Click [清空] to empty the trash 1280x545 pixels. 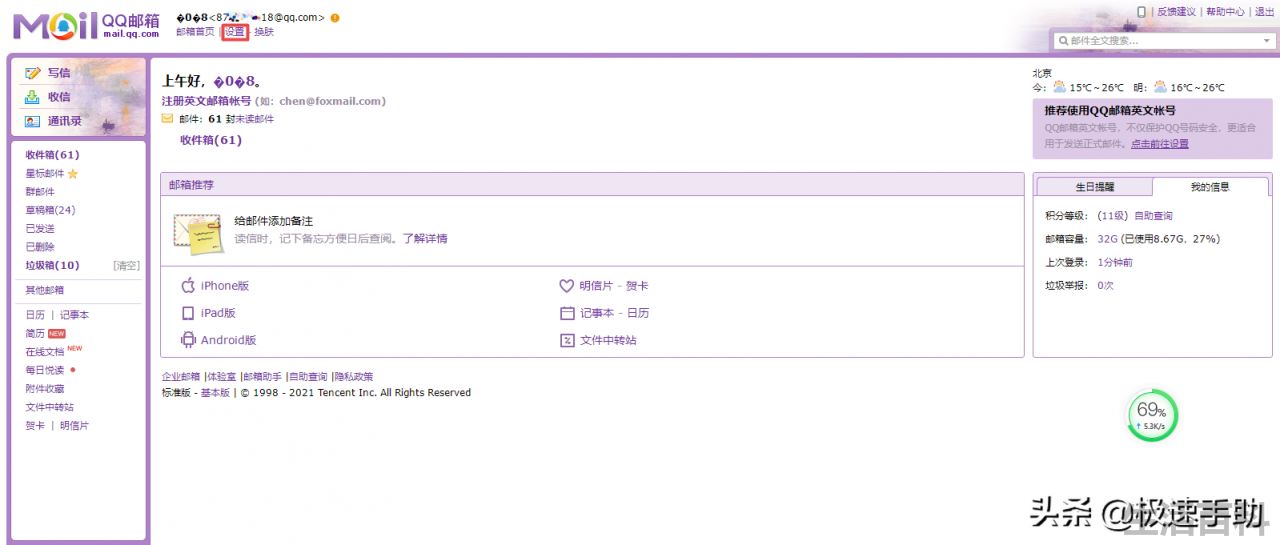pyautogui.click(x=126, y=266)
